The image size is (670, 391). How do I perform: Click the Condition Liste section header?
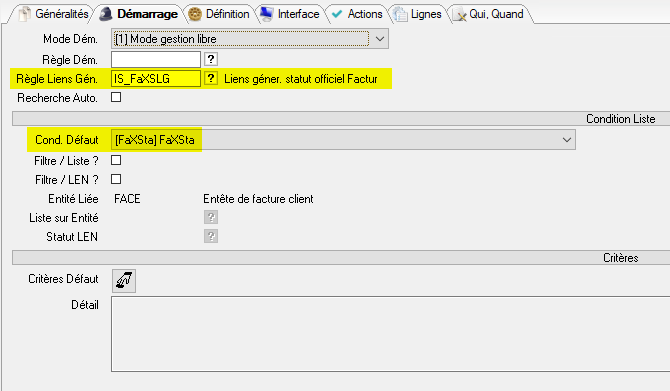click(x=341, y=119)
